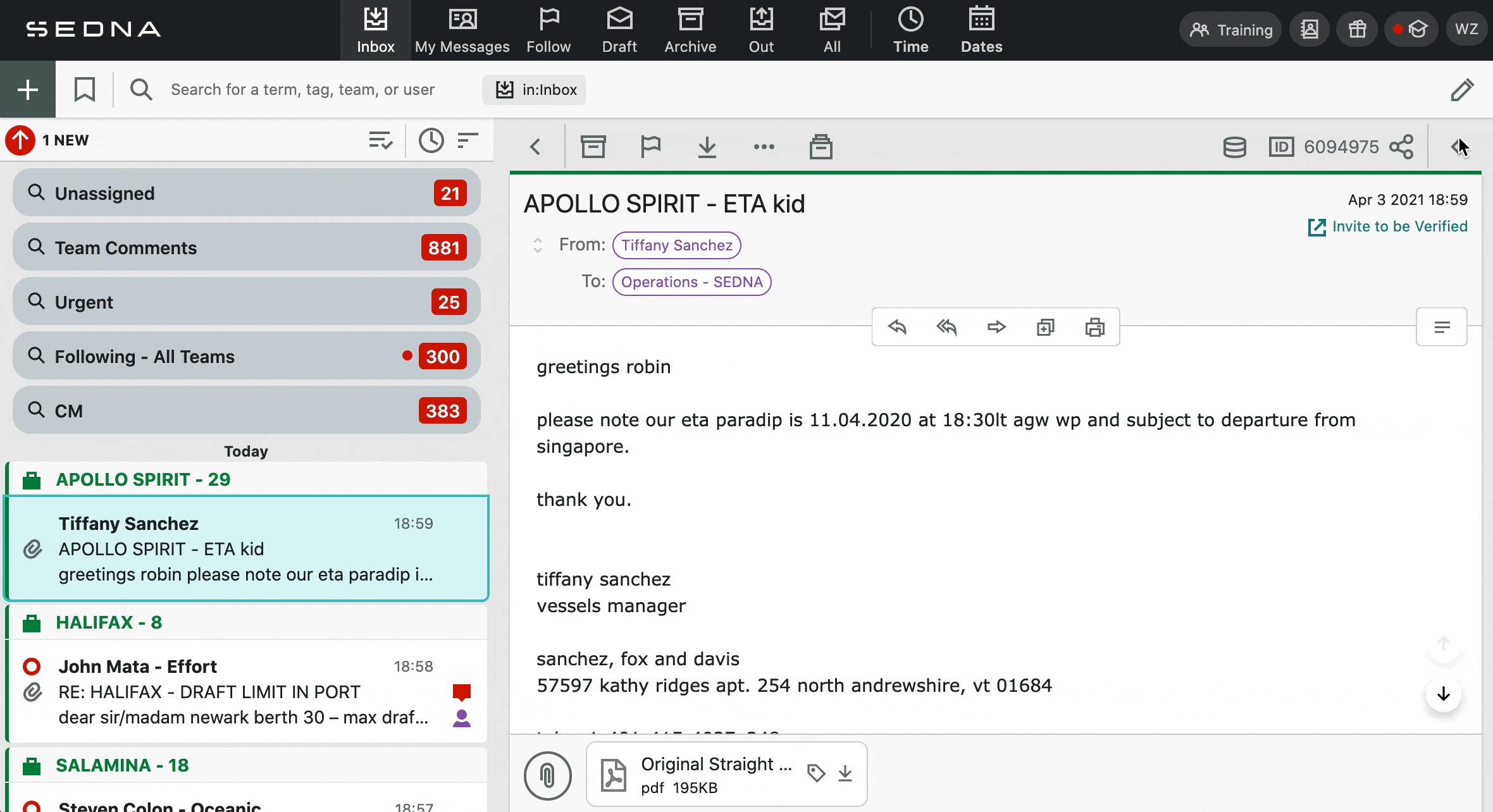Load the 1 NEW message arrow
This screenshot has height=812, width=1493.
[x=20, y=140]
